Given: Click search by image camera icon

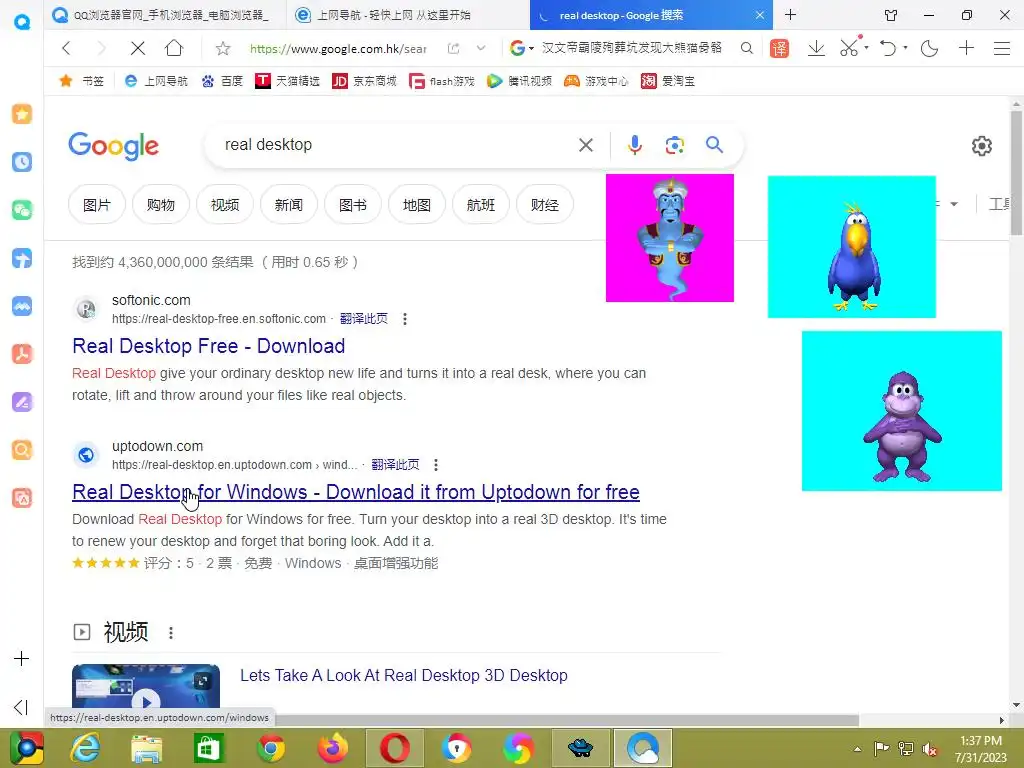Looking at the screenshot, I should click(x=675, y=145).
